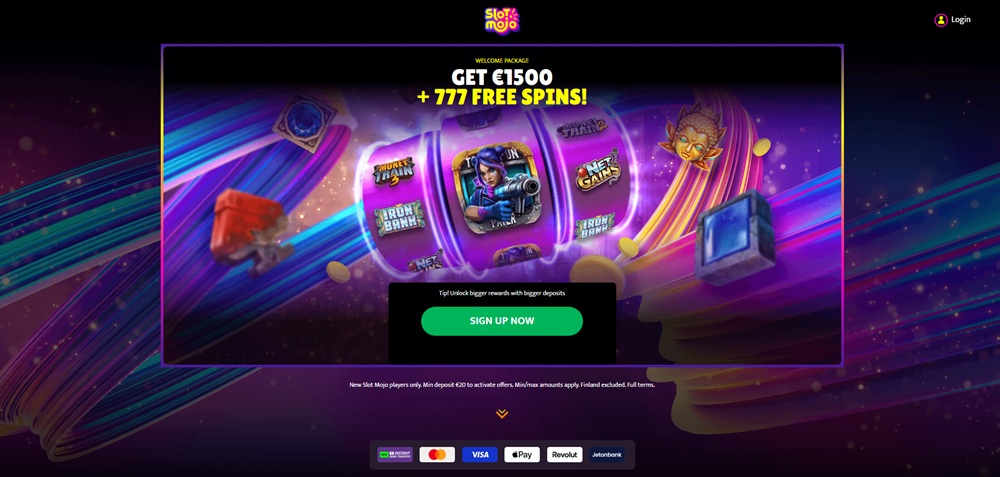
Task: Click the GET €1500 headline text
Action: click(x=502, y=78)
